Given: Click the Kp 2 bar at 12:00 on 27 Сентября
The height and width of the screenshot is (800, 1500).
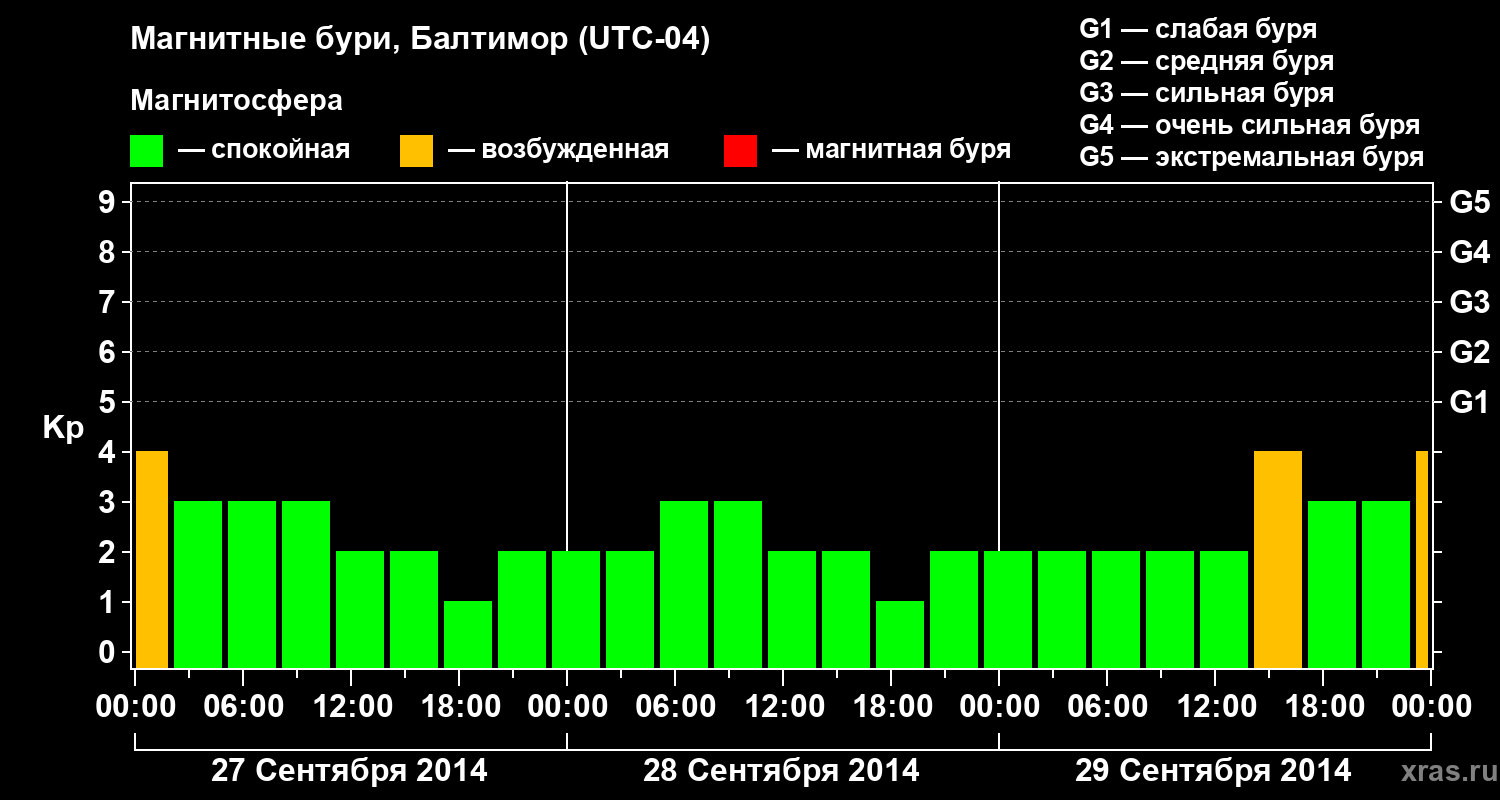Looking at the screenshot, I should pos(360,610).
